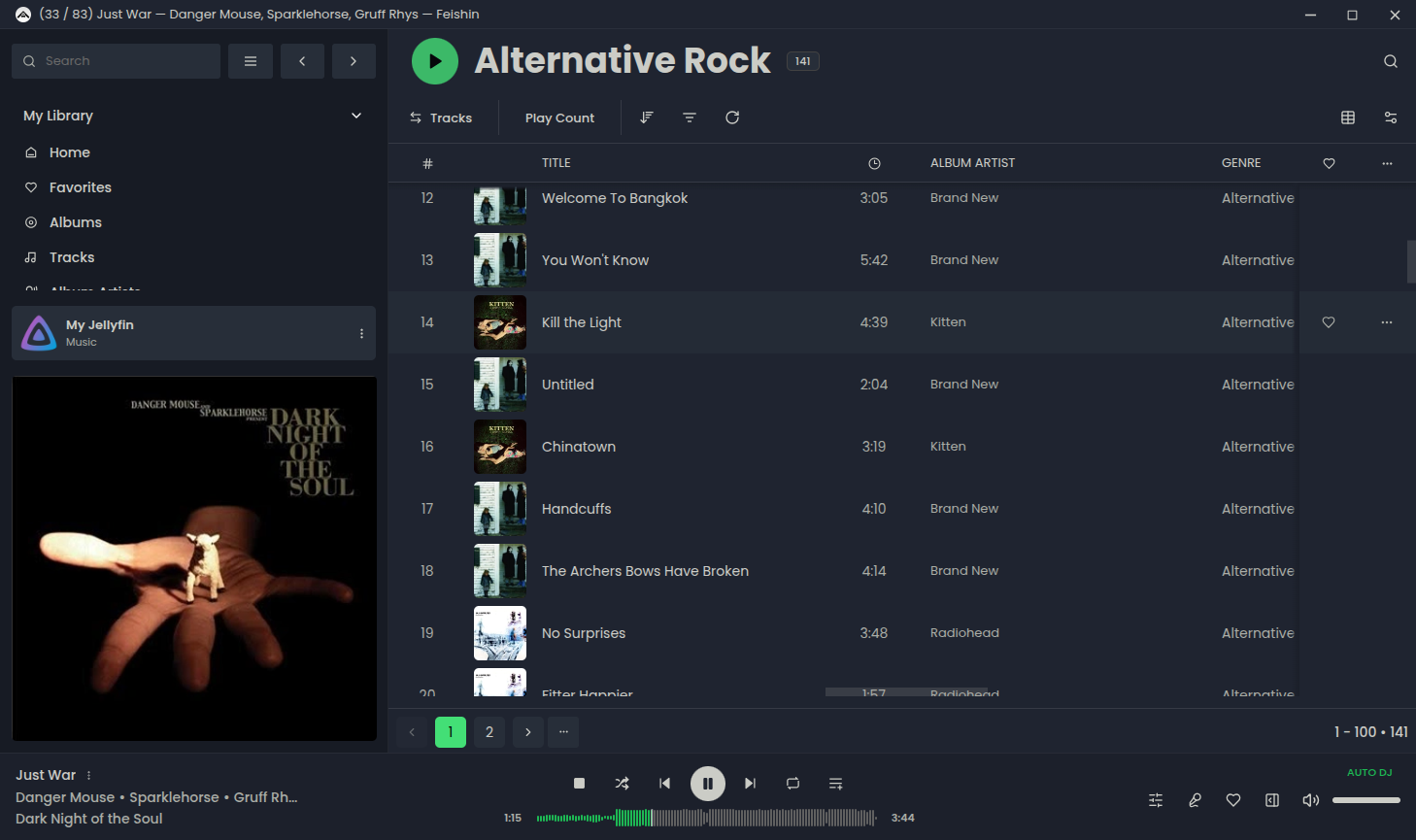Open more options for Kill the Light
Image resolution: width=1416 pixels, height=840 pixels.
1387,322
